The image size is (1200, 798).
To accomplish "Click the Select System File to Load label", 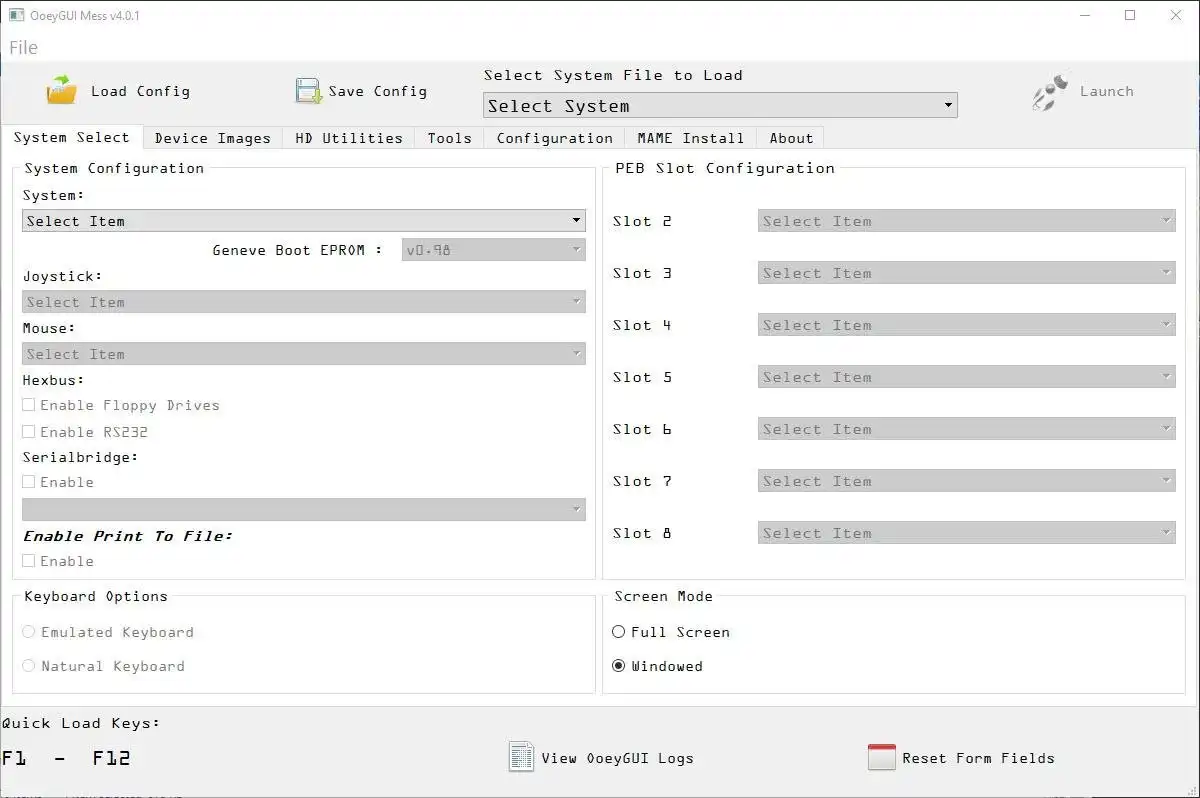I will point(613,75).
